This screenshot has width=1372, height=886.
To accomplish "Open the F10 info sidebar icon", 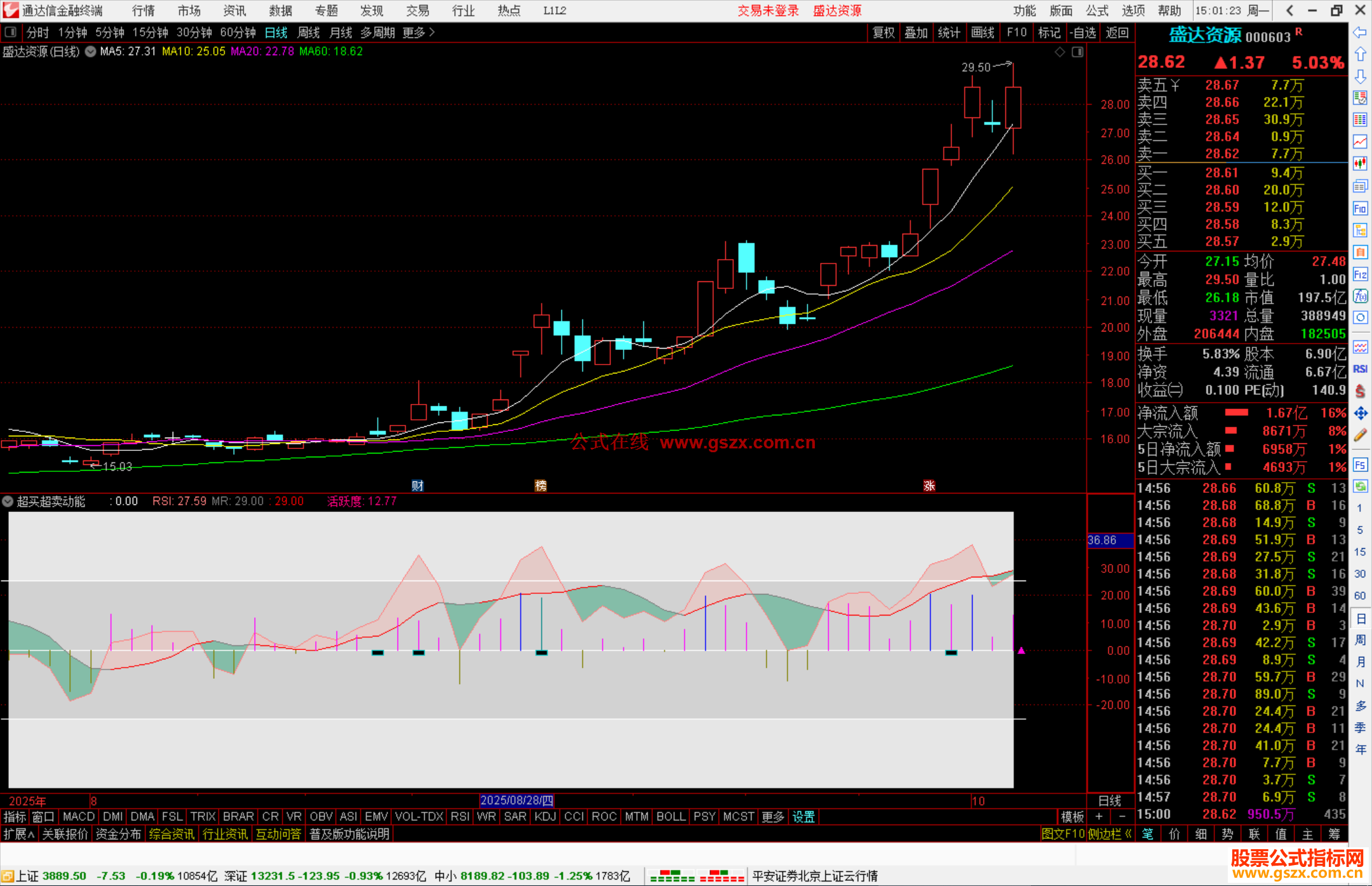I will 1360,208.
